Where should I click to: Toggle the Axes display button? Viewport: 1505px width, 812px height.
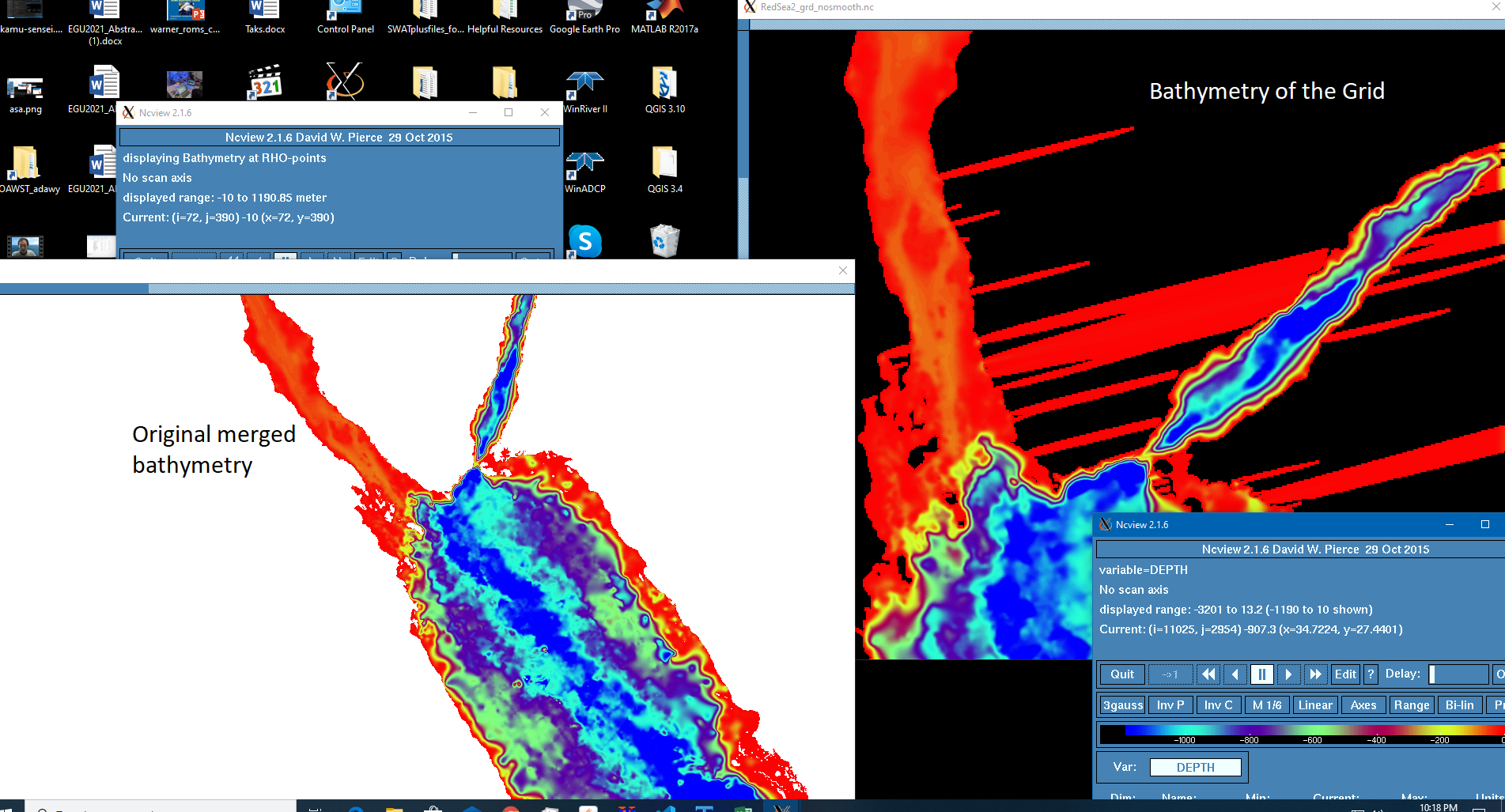pos(1363,705)
